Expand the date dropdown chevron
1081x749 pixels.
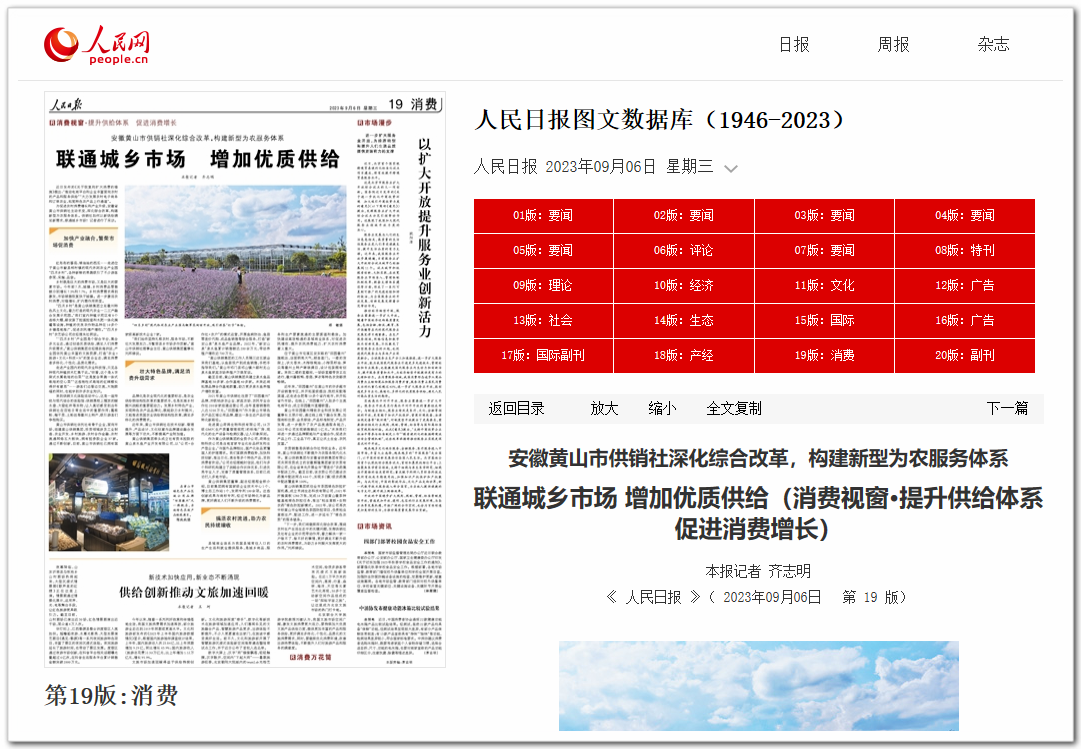click(x=731, y=168)
